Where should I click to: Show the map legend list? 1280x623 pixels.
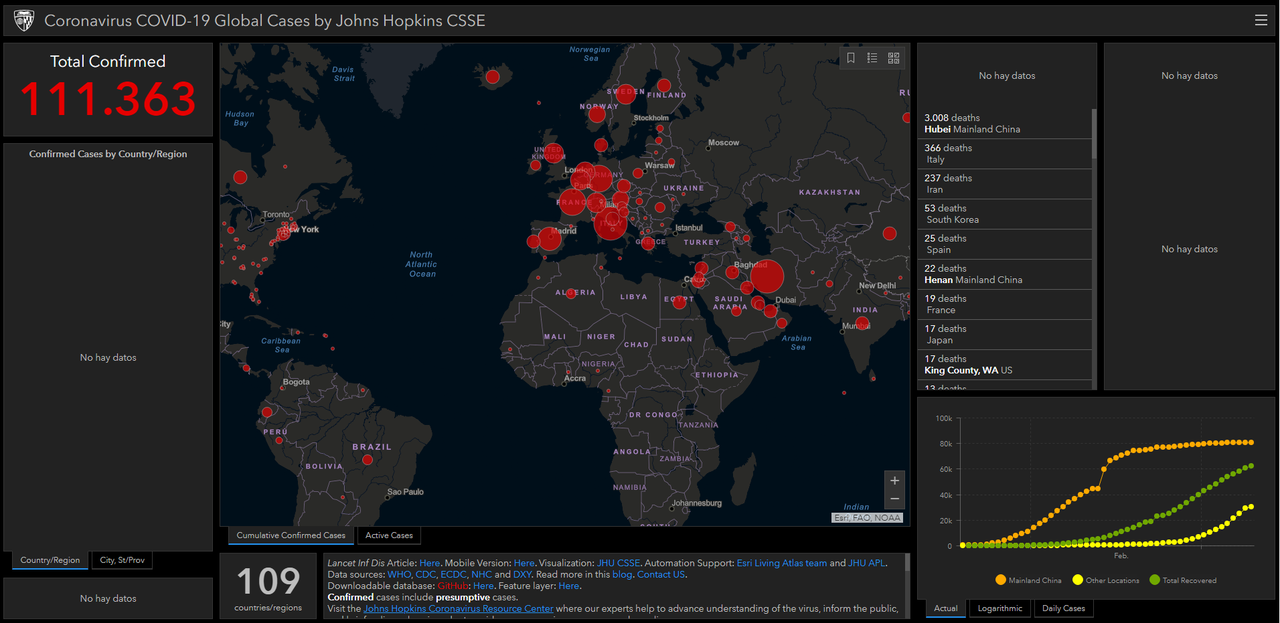(872, 58)
